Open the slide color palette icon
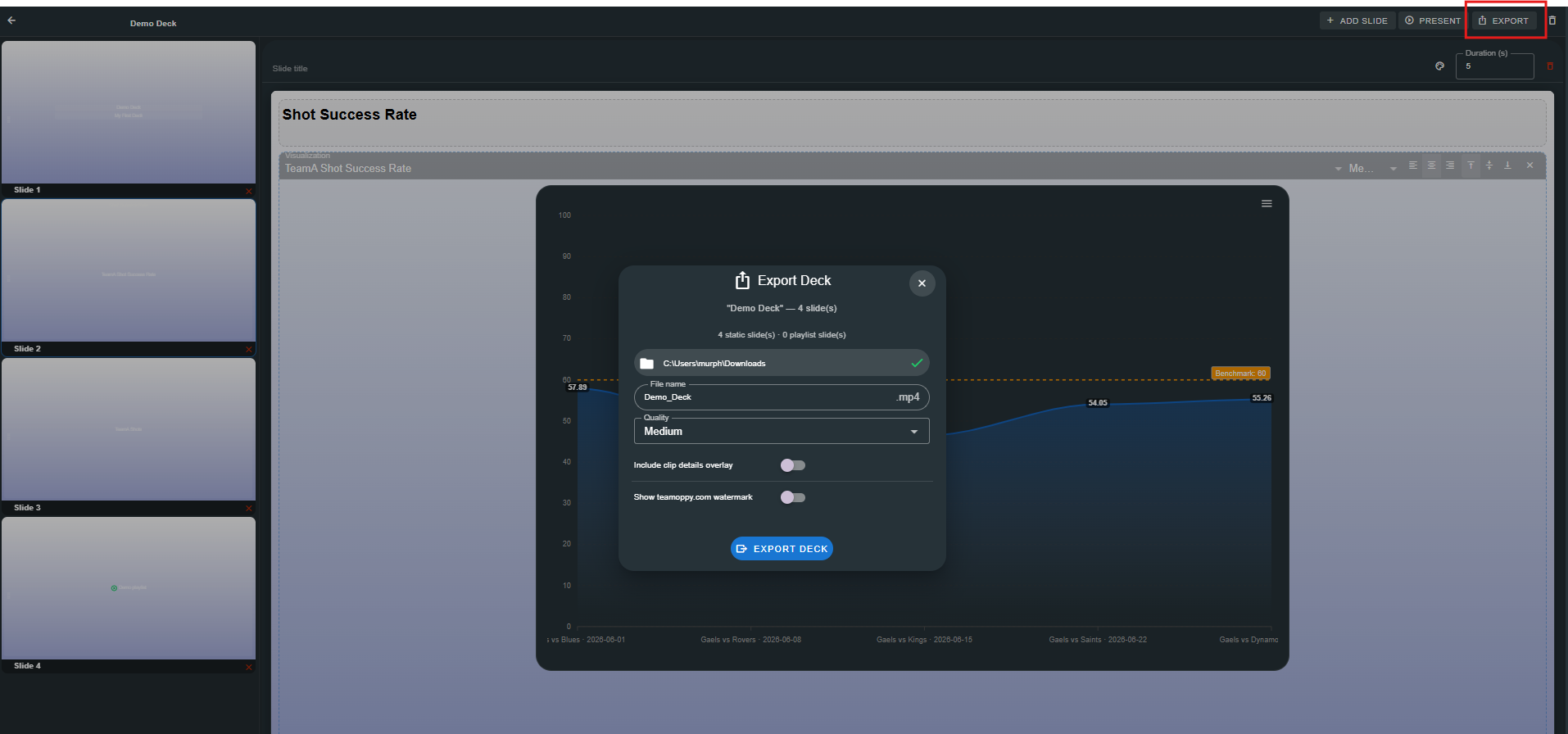1568x734 pixels. (1439, 66)
